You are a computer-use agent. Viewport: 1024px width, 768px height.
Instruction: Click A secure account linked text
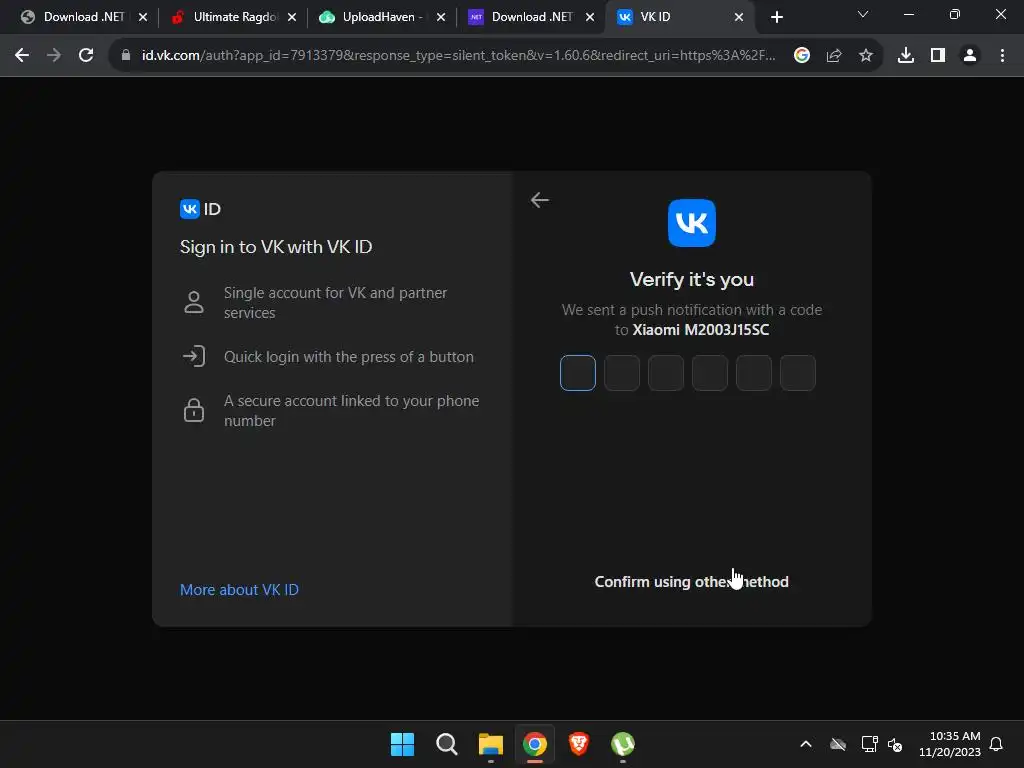point(351,411)
